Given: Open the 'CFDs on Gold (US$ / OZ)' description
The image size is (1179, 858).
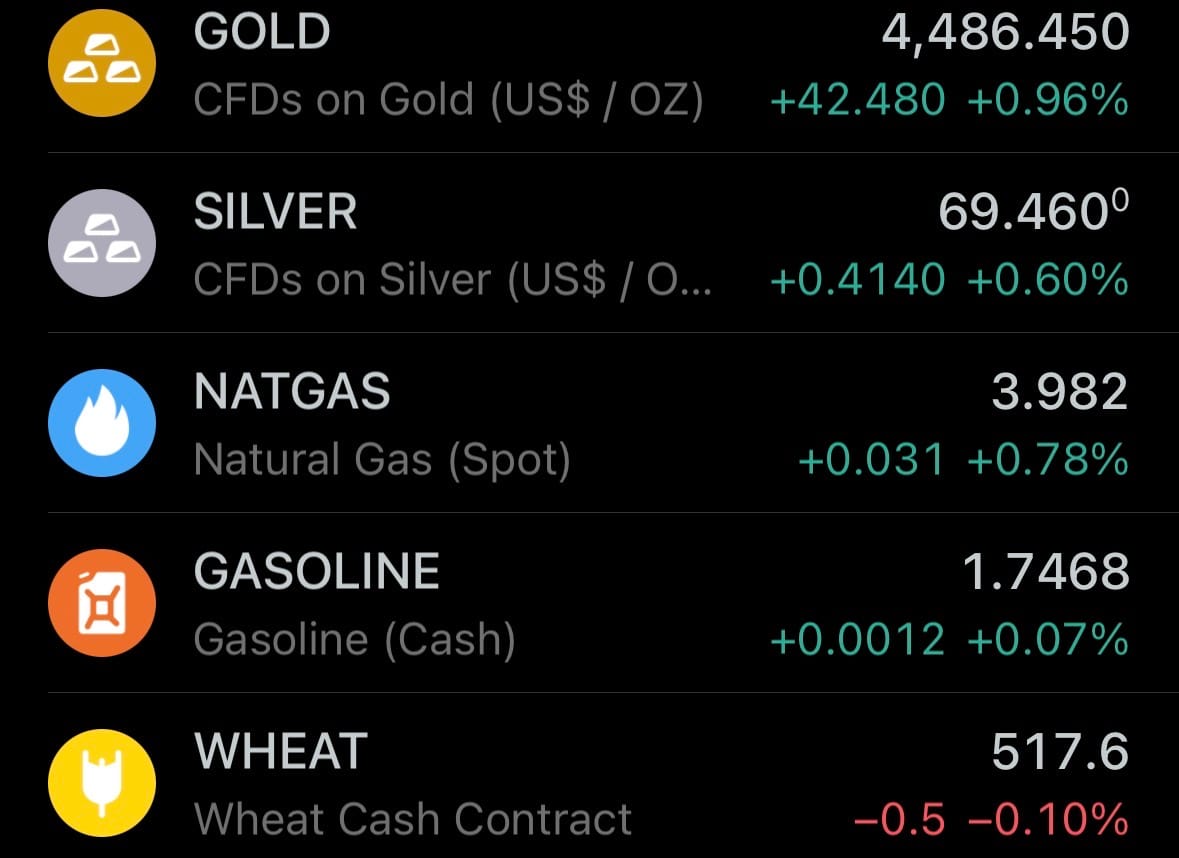Looking at the screenshot, I should [448, 100].
